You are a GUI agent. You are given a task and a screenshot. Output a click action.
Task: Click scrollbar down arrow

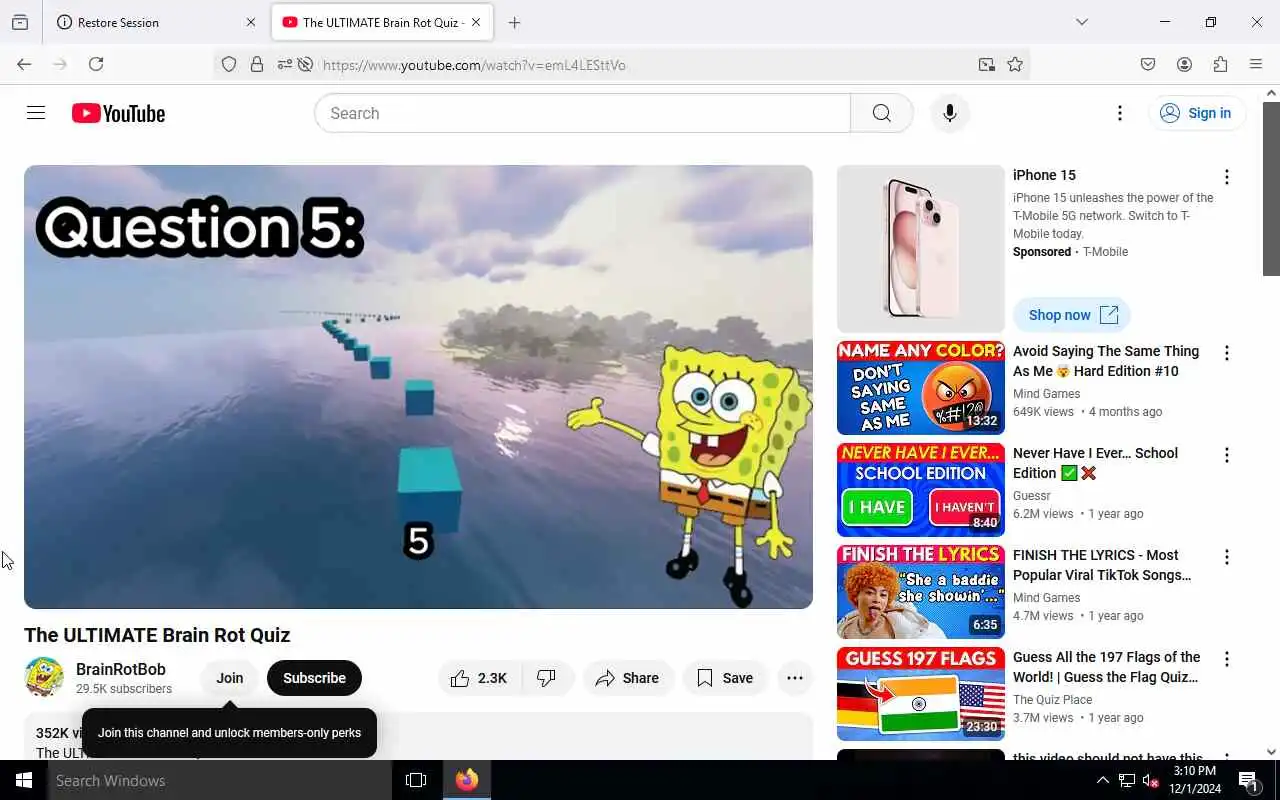pos(1271,752)
